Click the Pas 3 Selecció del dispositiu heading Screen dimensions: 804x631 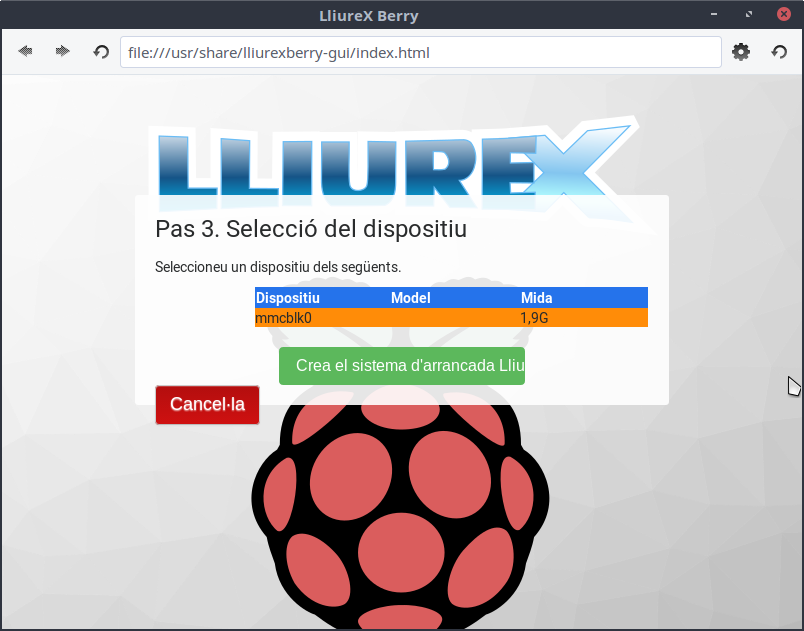coord(311,229)
